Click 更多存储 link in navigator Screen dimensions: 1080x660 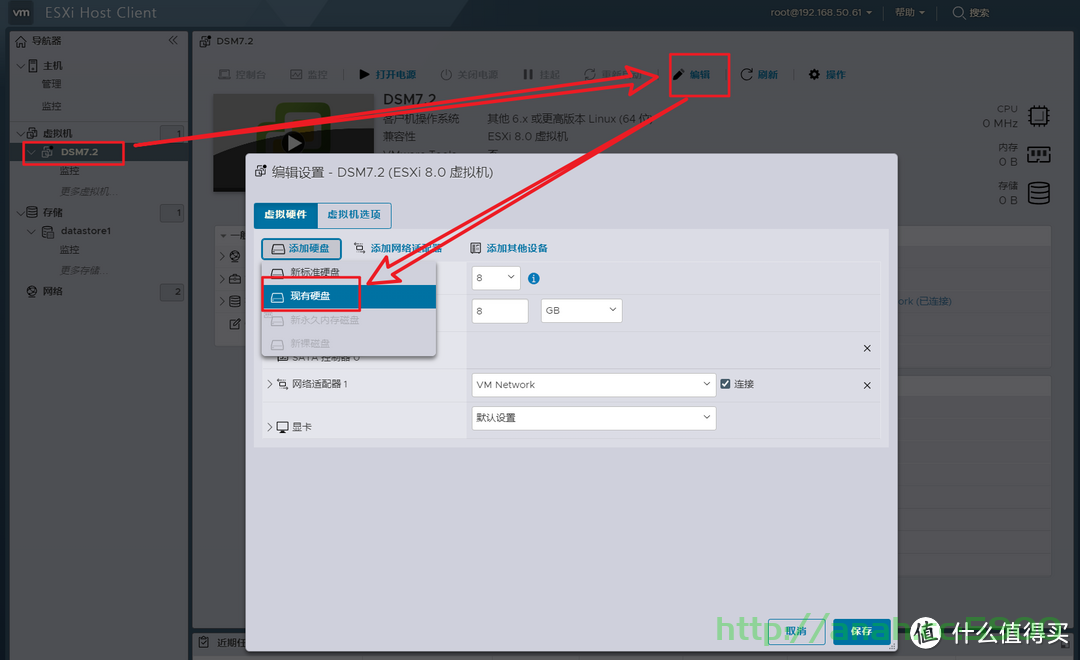(83, 270)
